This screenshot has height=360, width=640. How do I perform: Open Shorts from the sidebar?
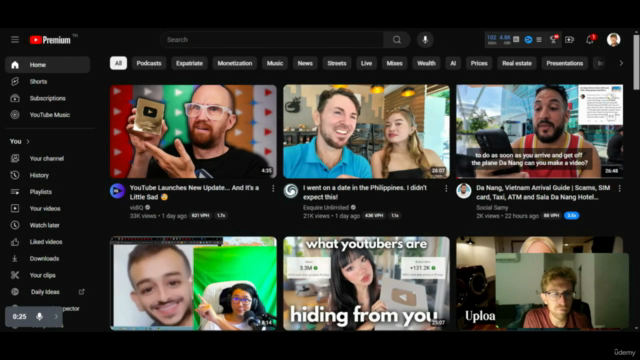tap(48, 82)
